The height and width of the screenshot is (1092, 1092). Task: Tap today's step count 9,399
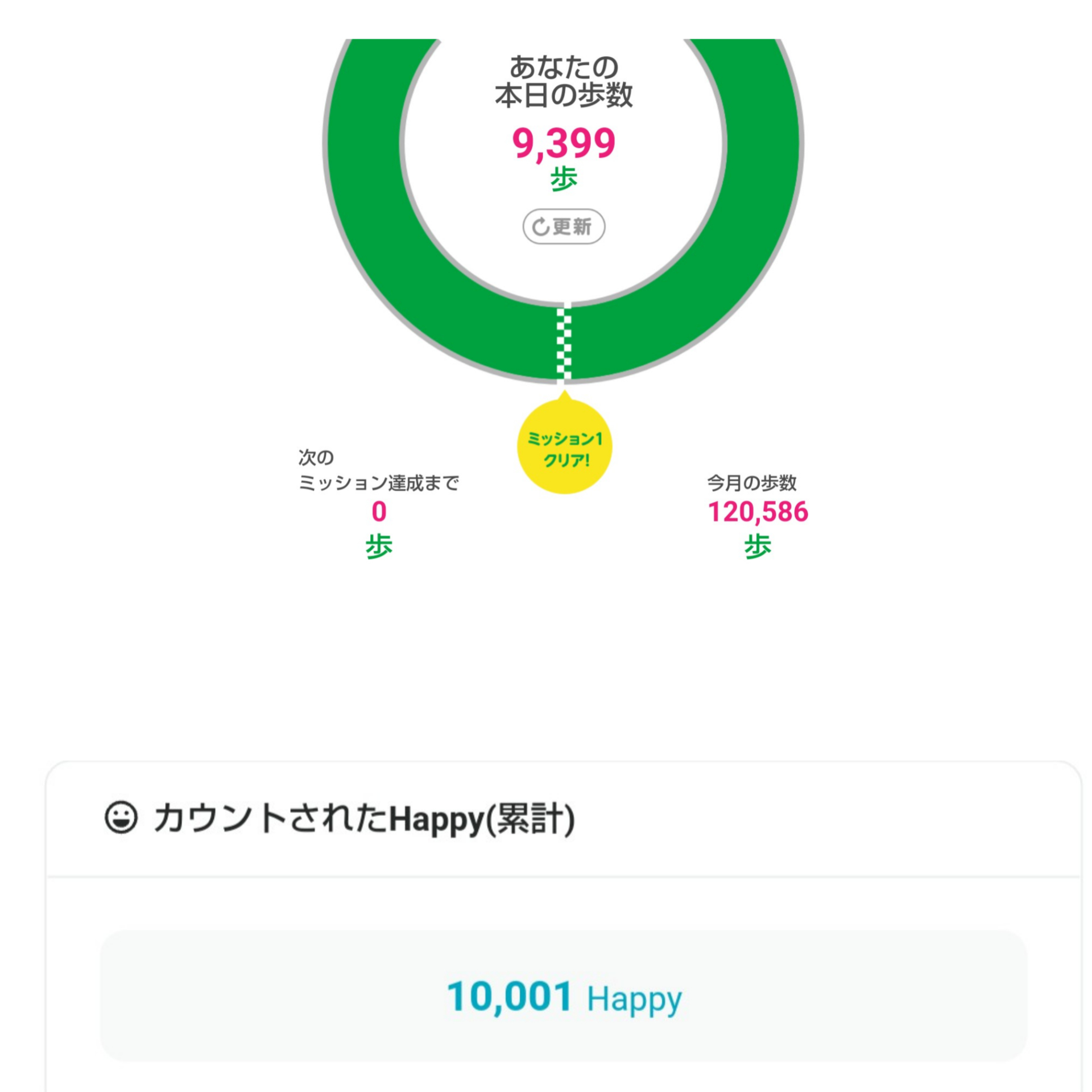coord(564,143)
